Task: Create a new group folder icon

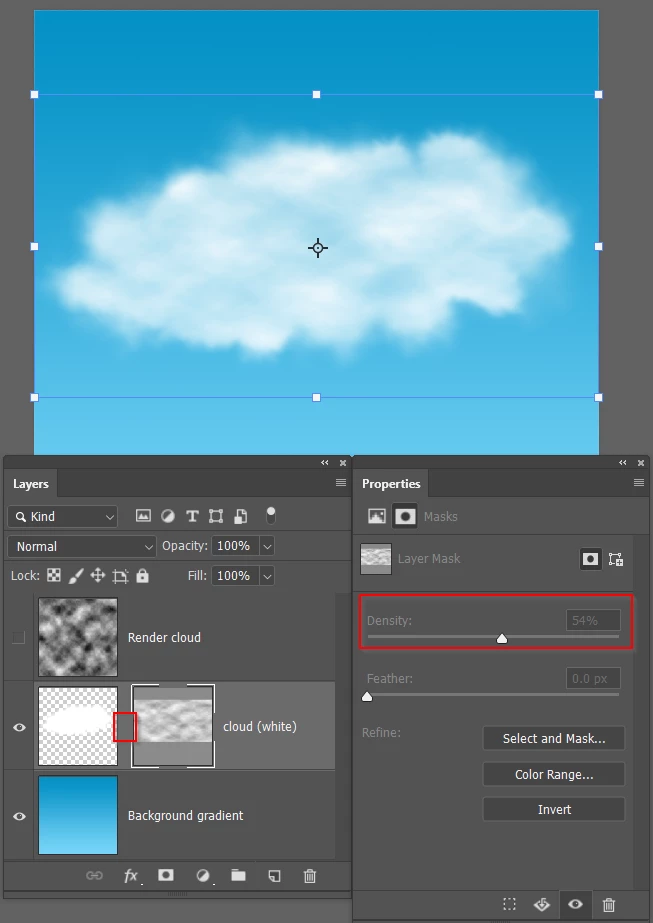Action: point(238,875)
